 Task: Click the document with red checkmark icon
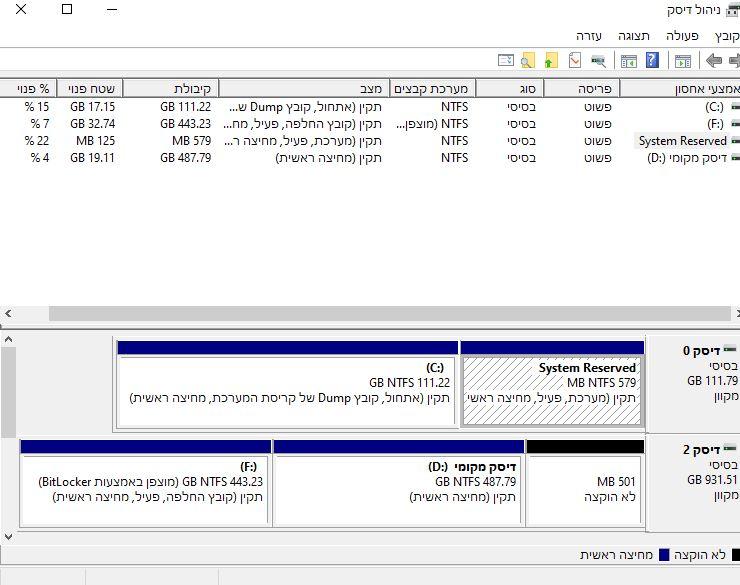point(575,60)
